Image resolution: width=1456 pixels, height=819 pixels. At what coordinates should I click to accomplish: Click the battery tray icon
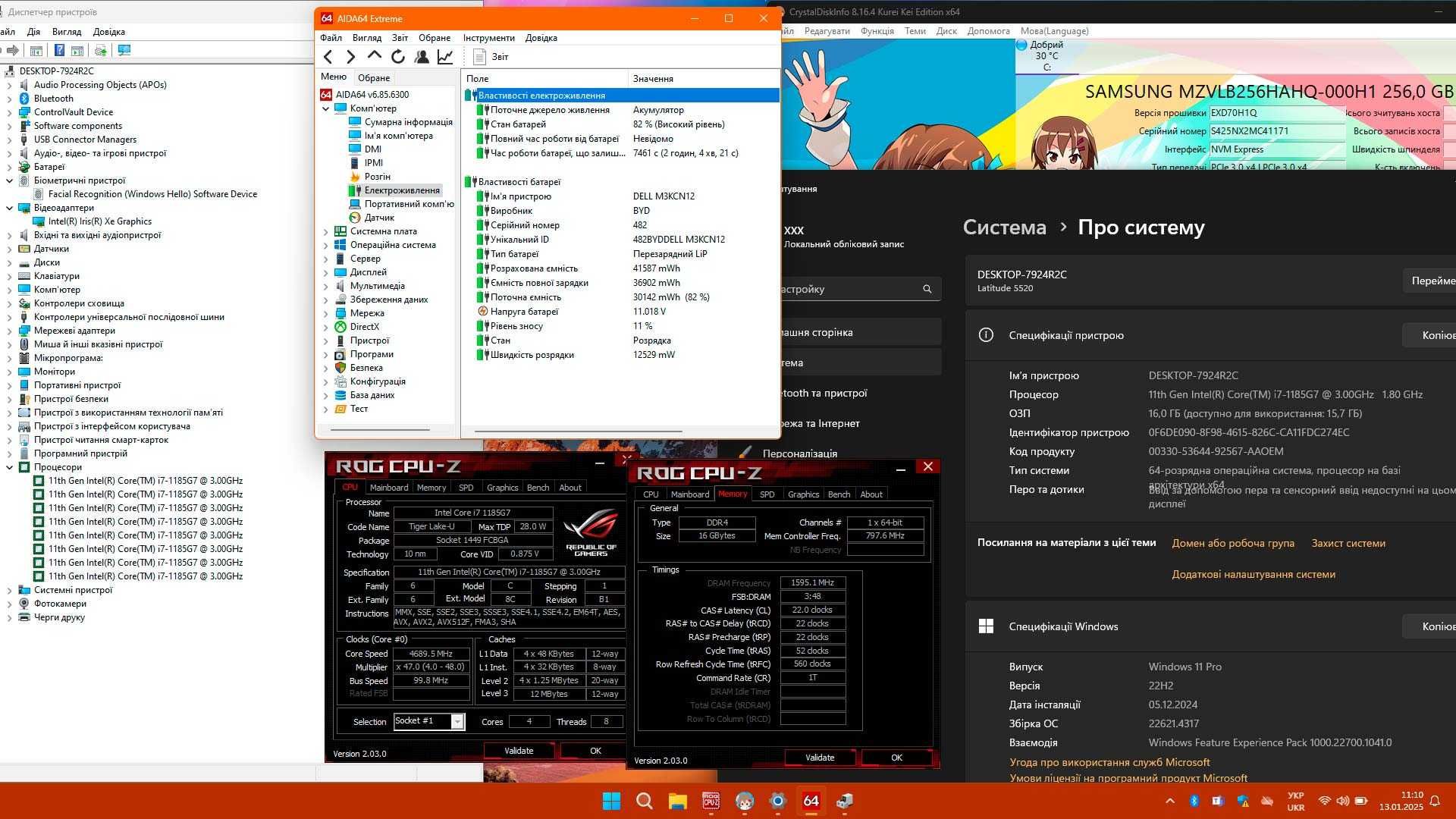1361,801
